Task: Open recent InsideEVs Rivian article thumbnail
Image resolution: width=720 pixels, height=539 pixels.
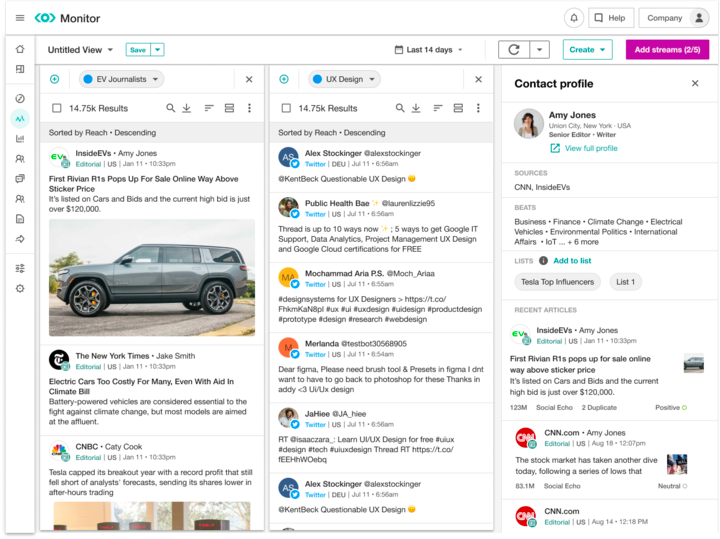Action: point(693,363)
